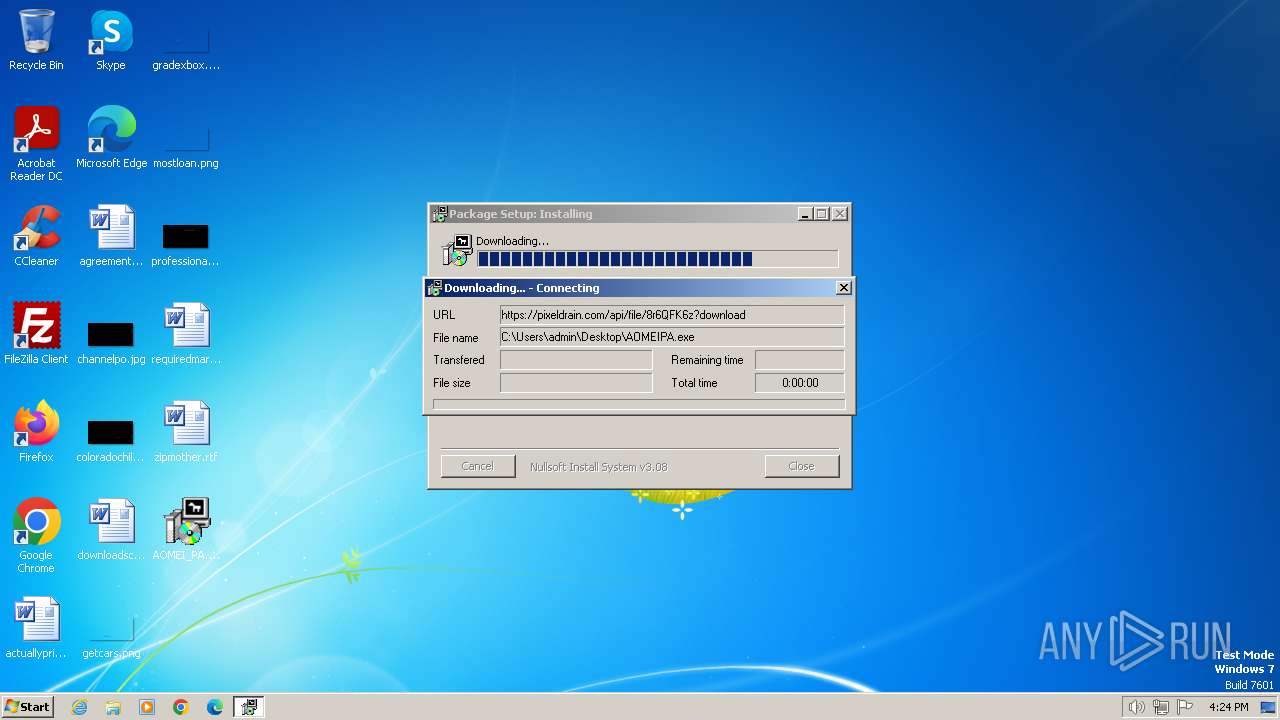This screenshot has height=720, width=1280.
Task: Click the File size field
Action: pyautogui.click(x=576, y=383)
